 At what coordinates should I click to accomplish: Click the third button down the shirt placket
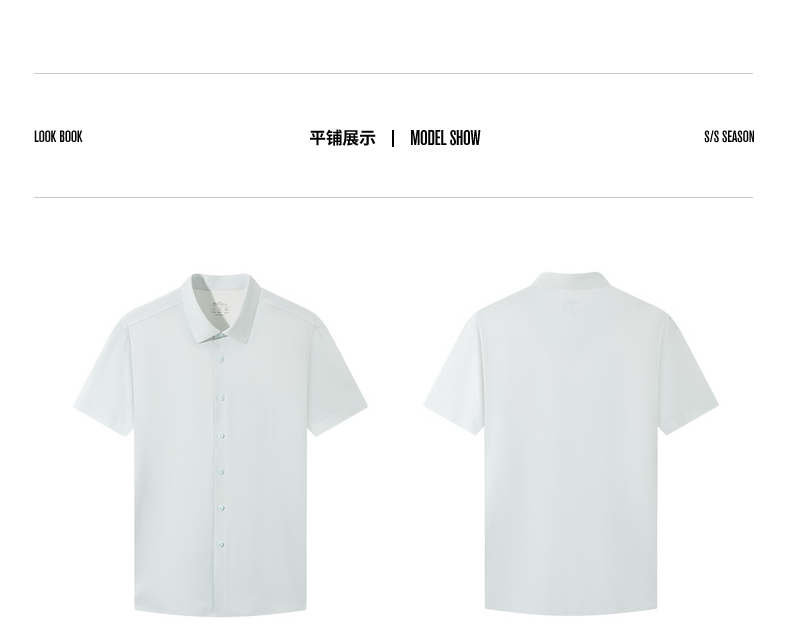221,435
